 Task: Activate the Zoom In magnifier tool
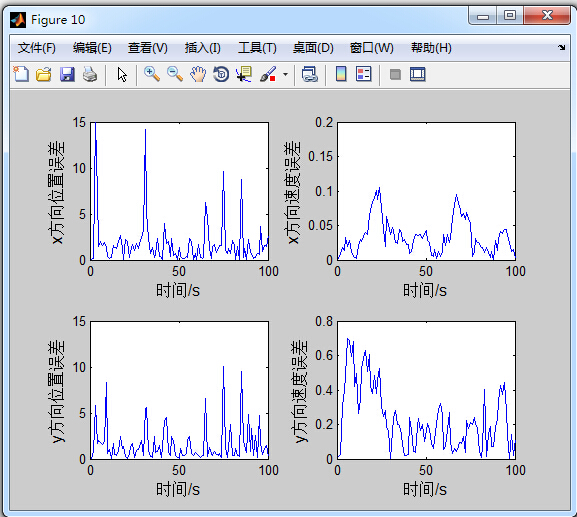point(152,74)
